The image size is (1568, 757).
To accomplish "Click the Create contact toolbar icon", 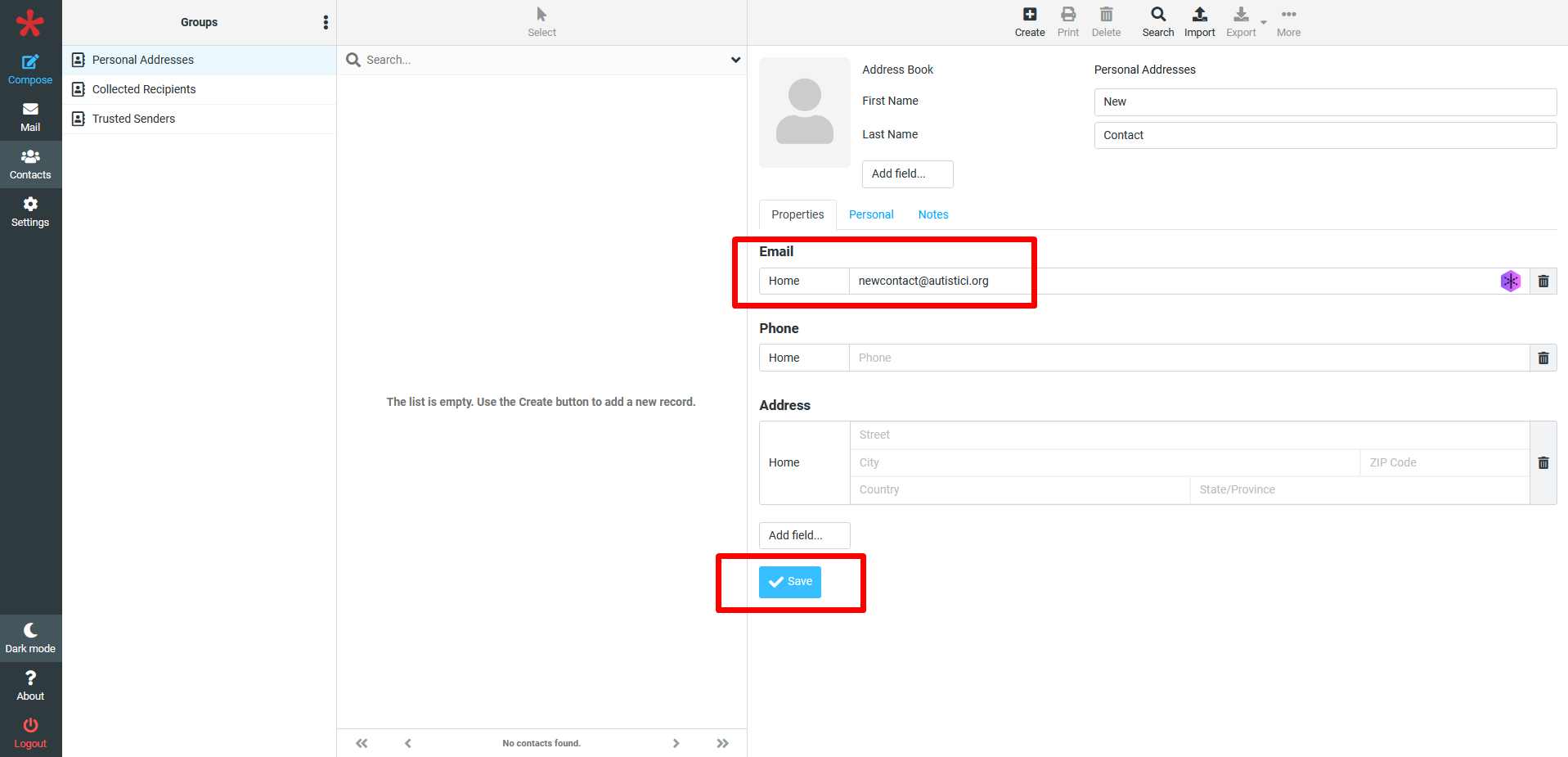I will (1029, 21).
